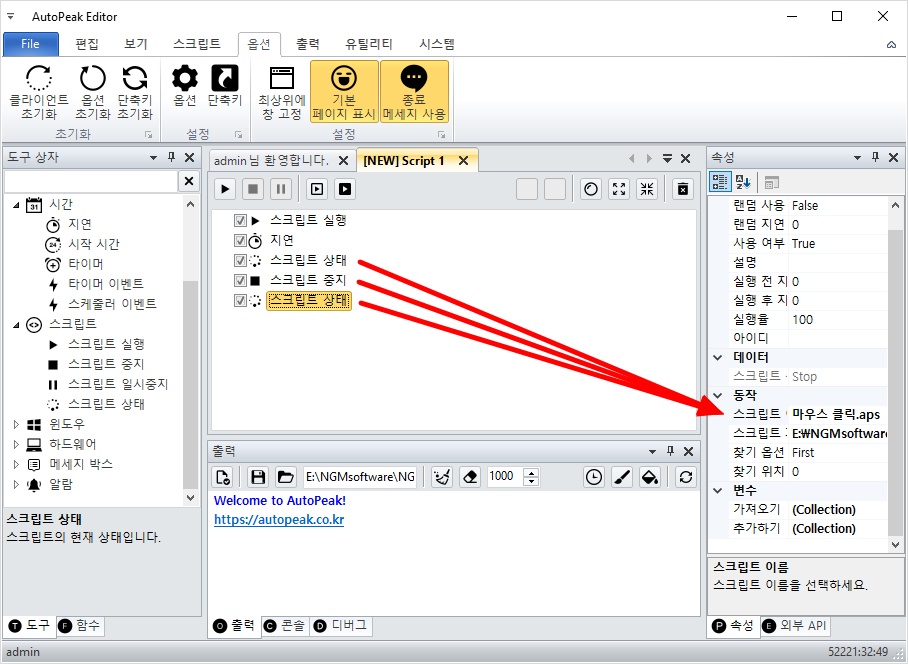Open the 도구 상자 panel dropdown arrow

153,157
